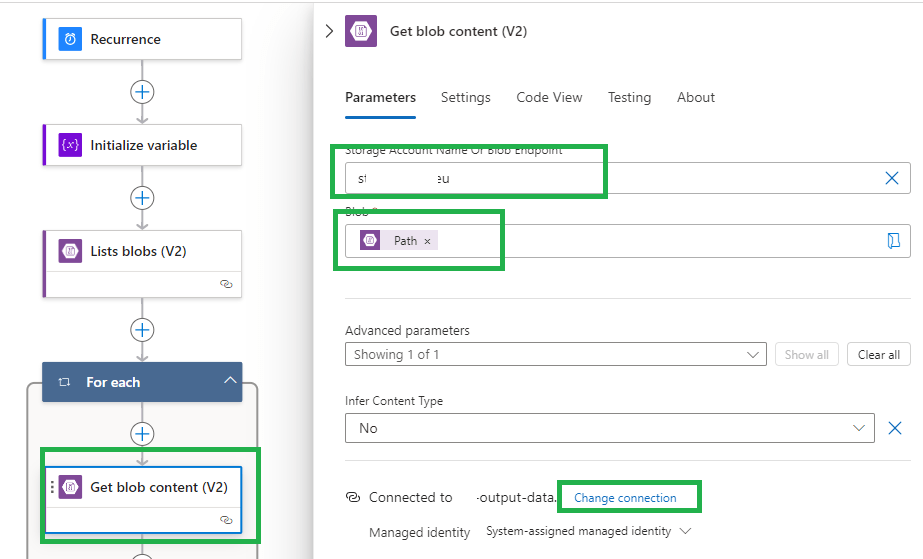923x559 pixels.
Task: Switch to the Settings tab
Action: (x=466, y=97)
